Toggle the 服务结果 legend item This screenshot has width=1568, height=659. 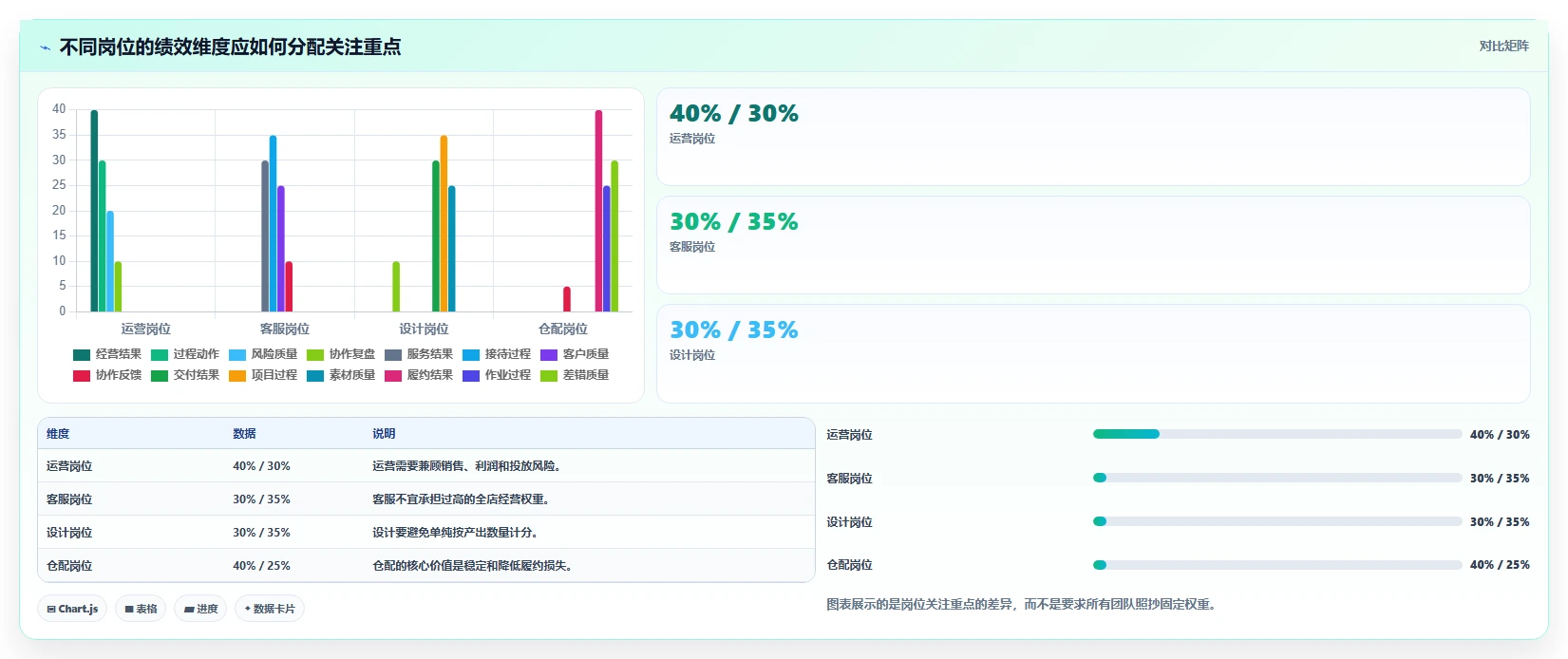click(x=419, y=354)
